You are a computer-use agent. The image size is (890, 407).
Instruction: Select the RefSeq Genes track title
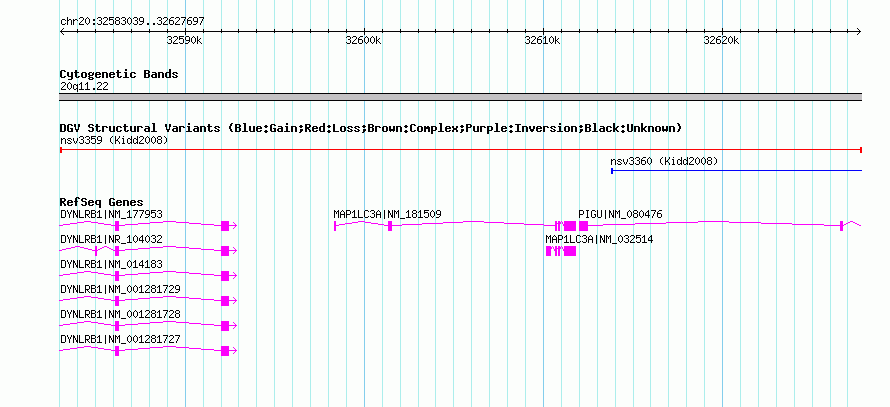click(x=102, y=202)
